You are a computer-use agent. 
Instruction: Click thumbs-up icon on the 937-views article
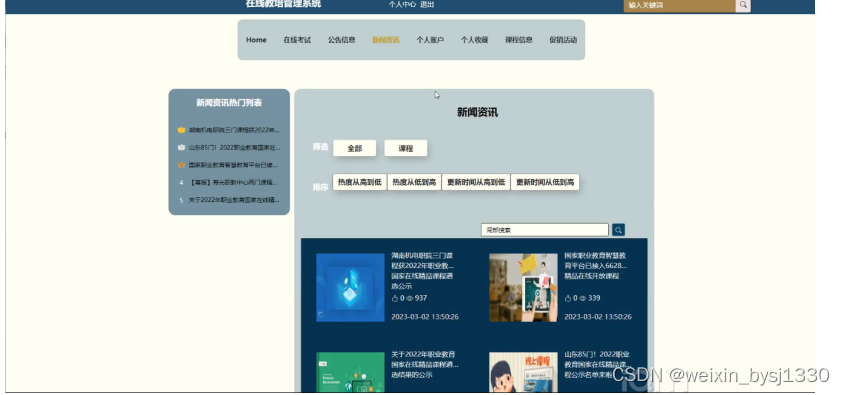point(394,298)
